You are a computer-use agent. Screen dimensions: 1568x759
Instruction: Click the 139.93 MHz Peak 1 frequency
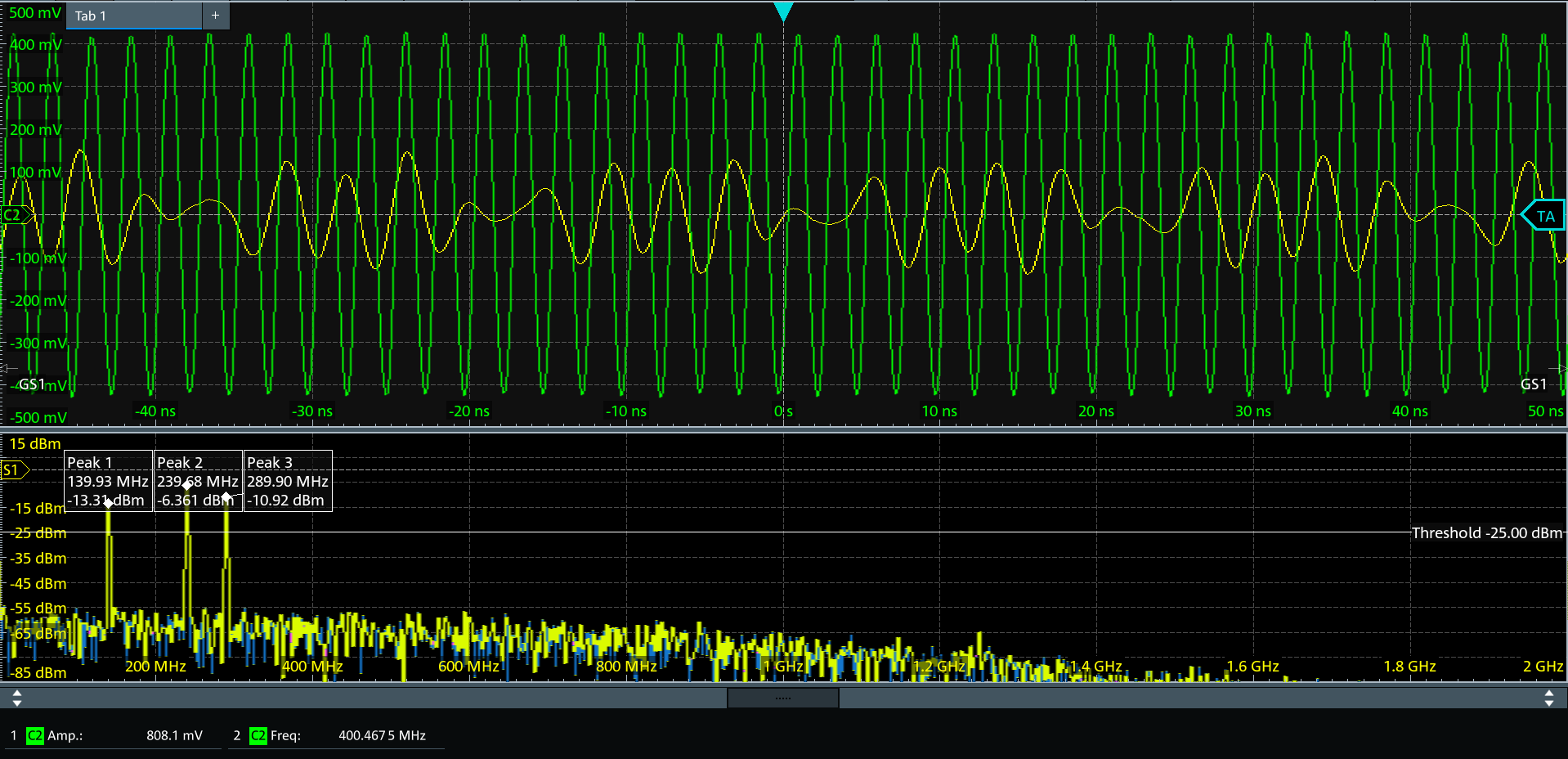(x=108, y=482)
